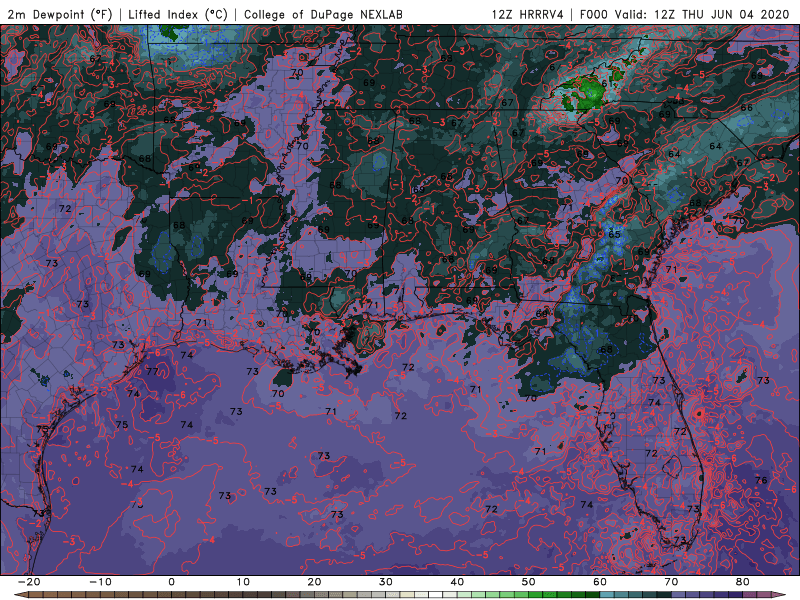
Task: Click the -20 label on color scale
Action: (29, 582)
